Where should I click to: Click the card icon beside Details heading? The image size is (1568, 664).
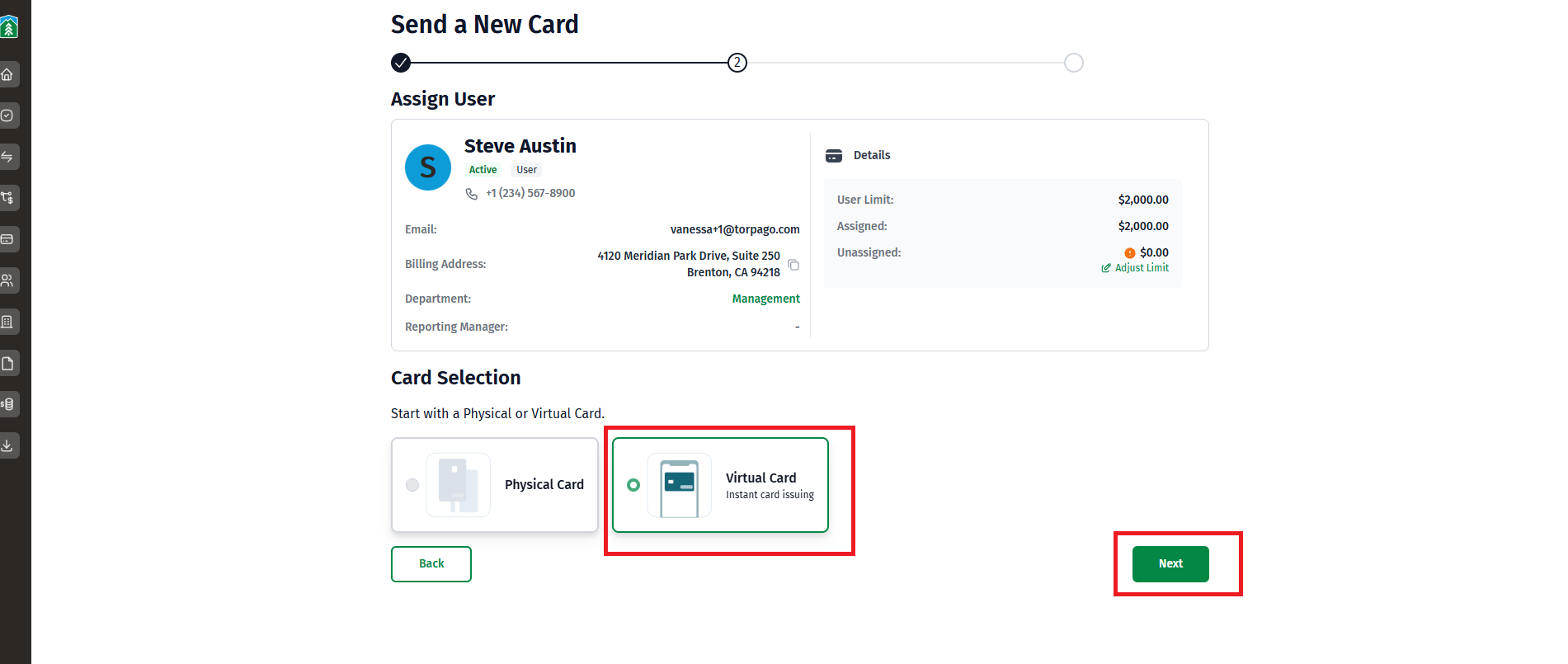click(x=834, y=156)
